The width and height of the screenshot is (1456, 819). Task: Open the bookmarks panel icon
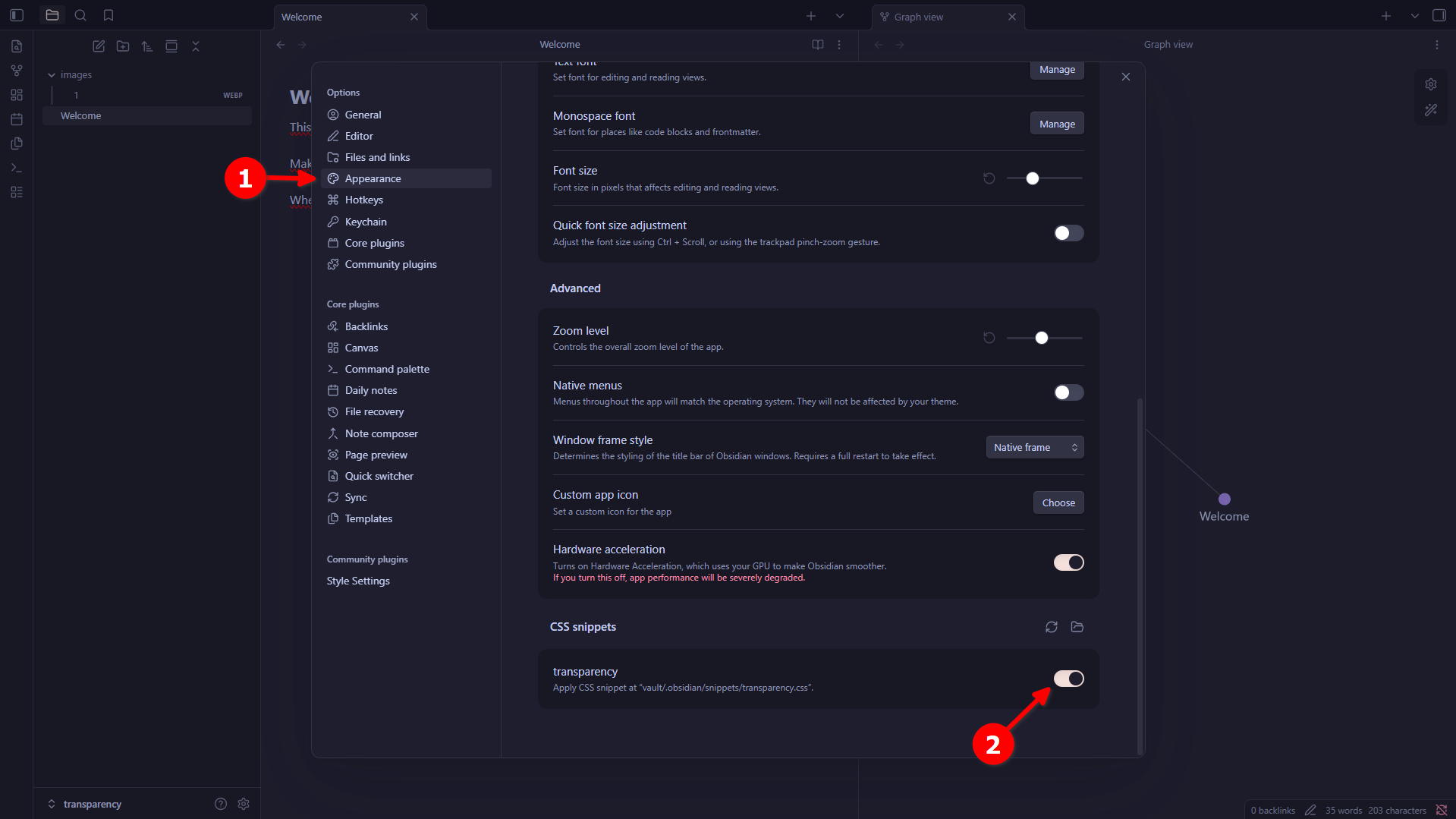[108, 15]
